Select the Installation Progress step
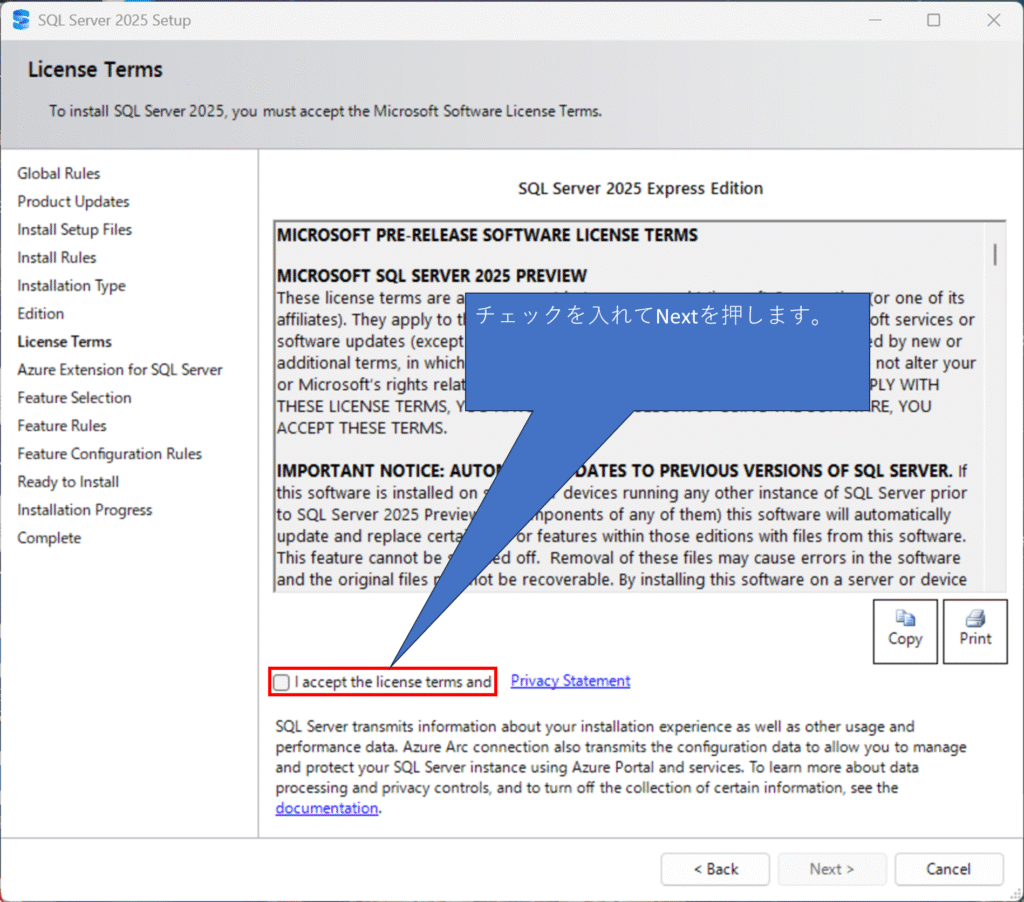 tap(85, 510)
